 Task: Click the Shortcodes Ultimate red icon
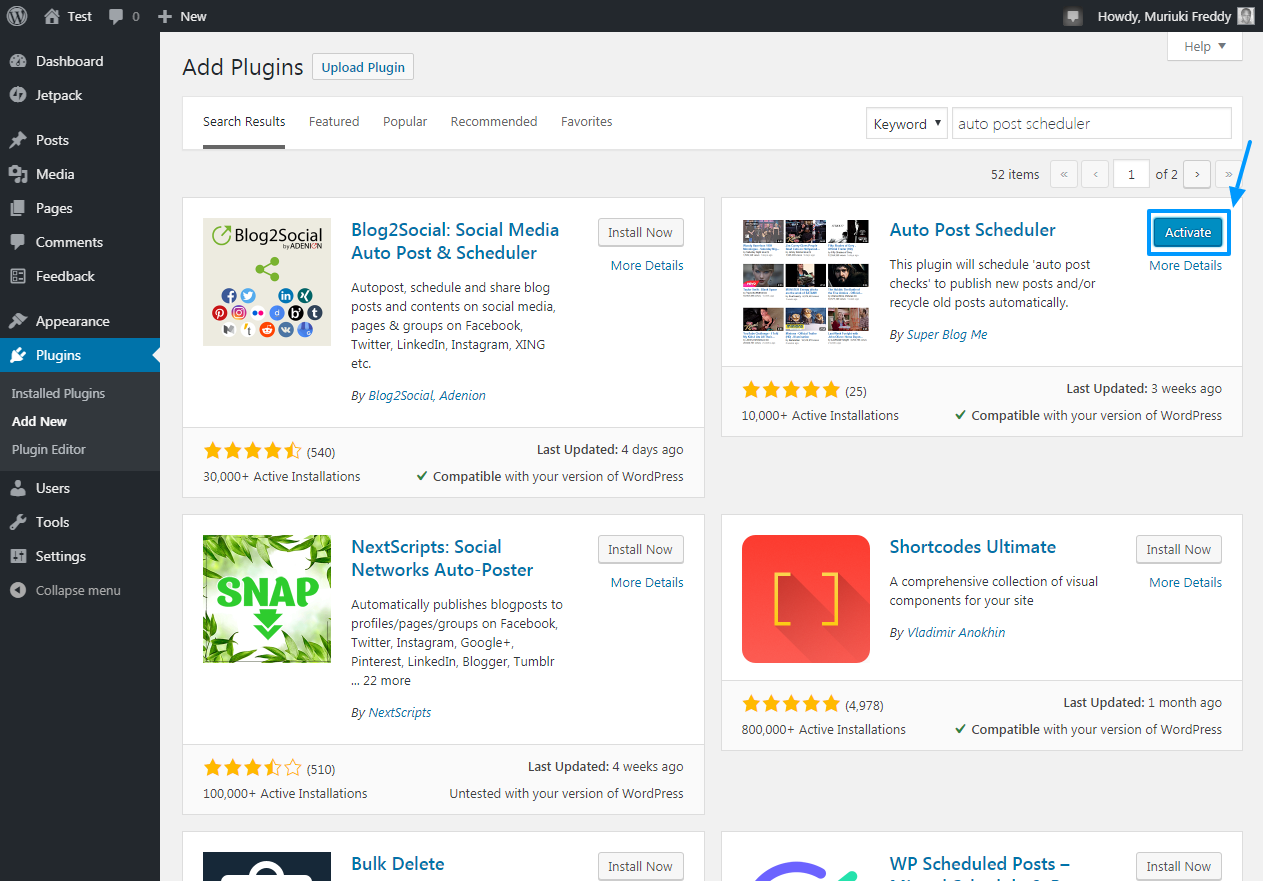pyautogui.click(x=806, y=599)
